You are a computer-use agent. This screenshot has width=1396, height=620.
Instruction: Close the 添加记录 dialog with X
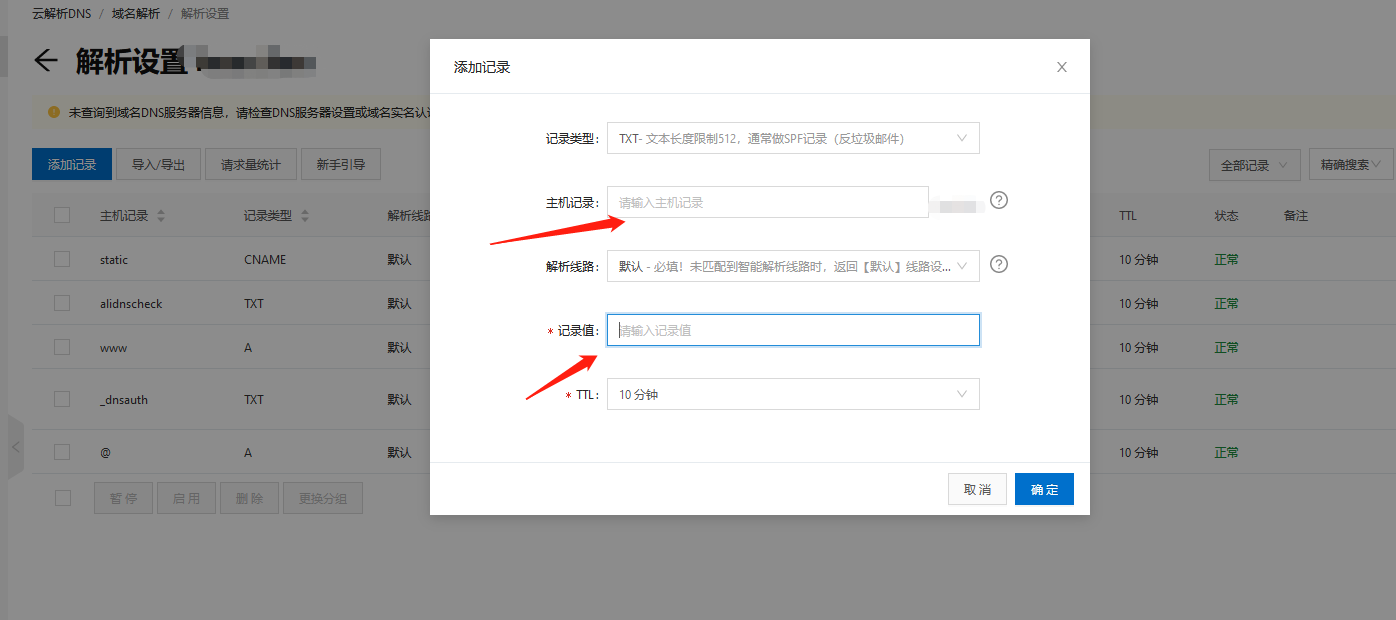pos(1062,67)
